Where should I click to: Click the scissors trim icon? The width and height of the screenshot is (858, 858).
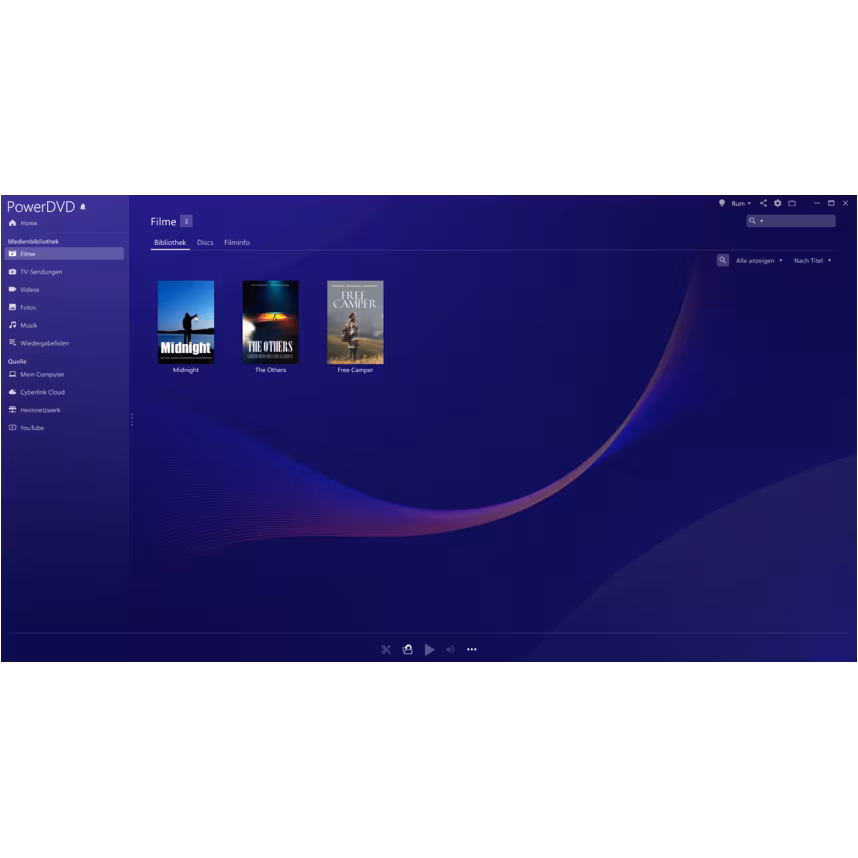(x=386, y=650)
